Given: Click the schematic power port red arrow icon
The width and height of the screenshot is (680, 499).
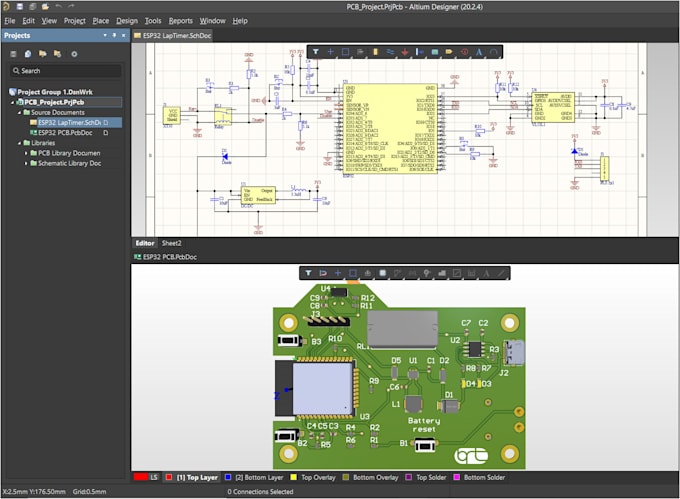Looking at the screenshot, I should click(x=405, y=52).
